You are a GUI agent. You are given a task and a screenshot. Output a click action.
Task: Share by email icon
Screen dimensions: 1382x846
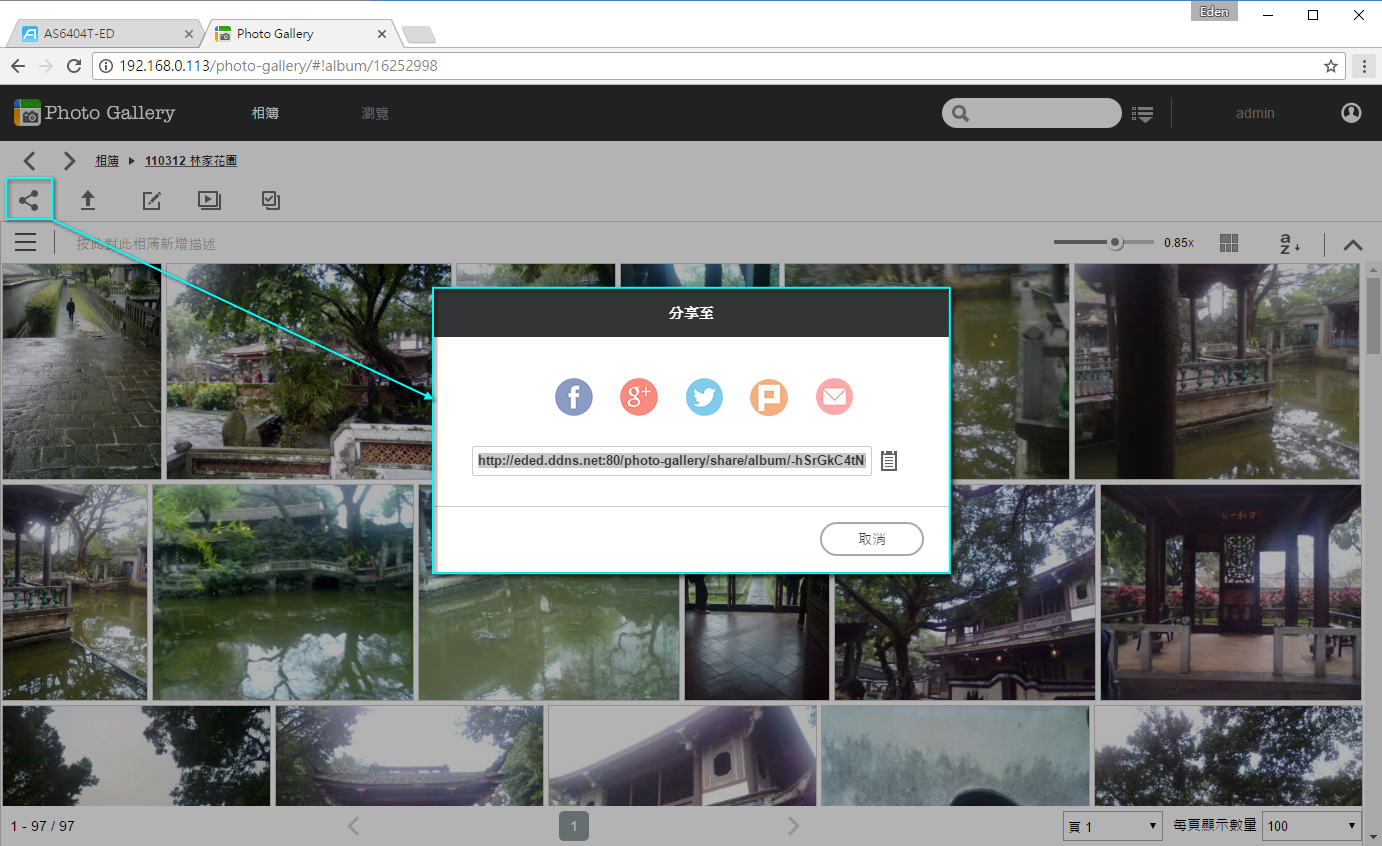834,397
